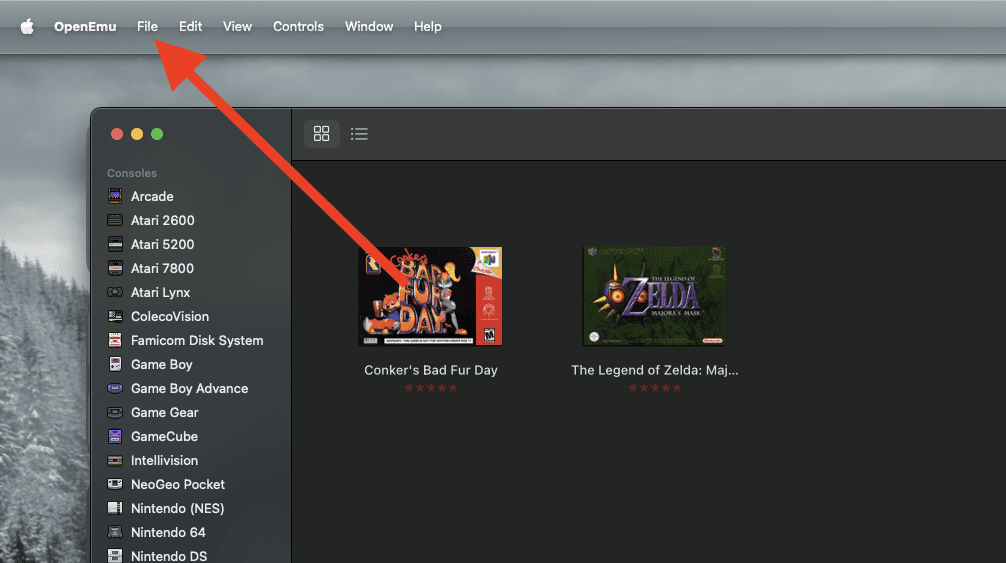This screenshot has height=563, width=1006.
Task: Click the Atari 5200 console icon
Action: [x=115, y=244]
